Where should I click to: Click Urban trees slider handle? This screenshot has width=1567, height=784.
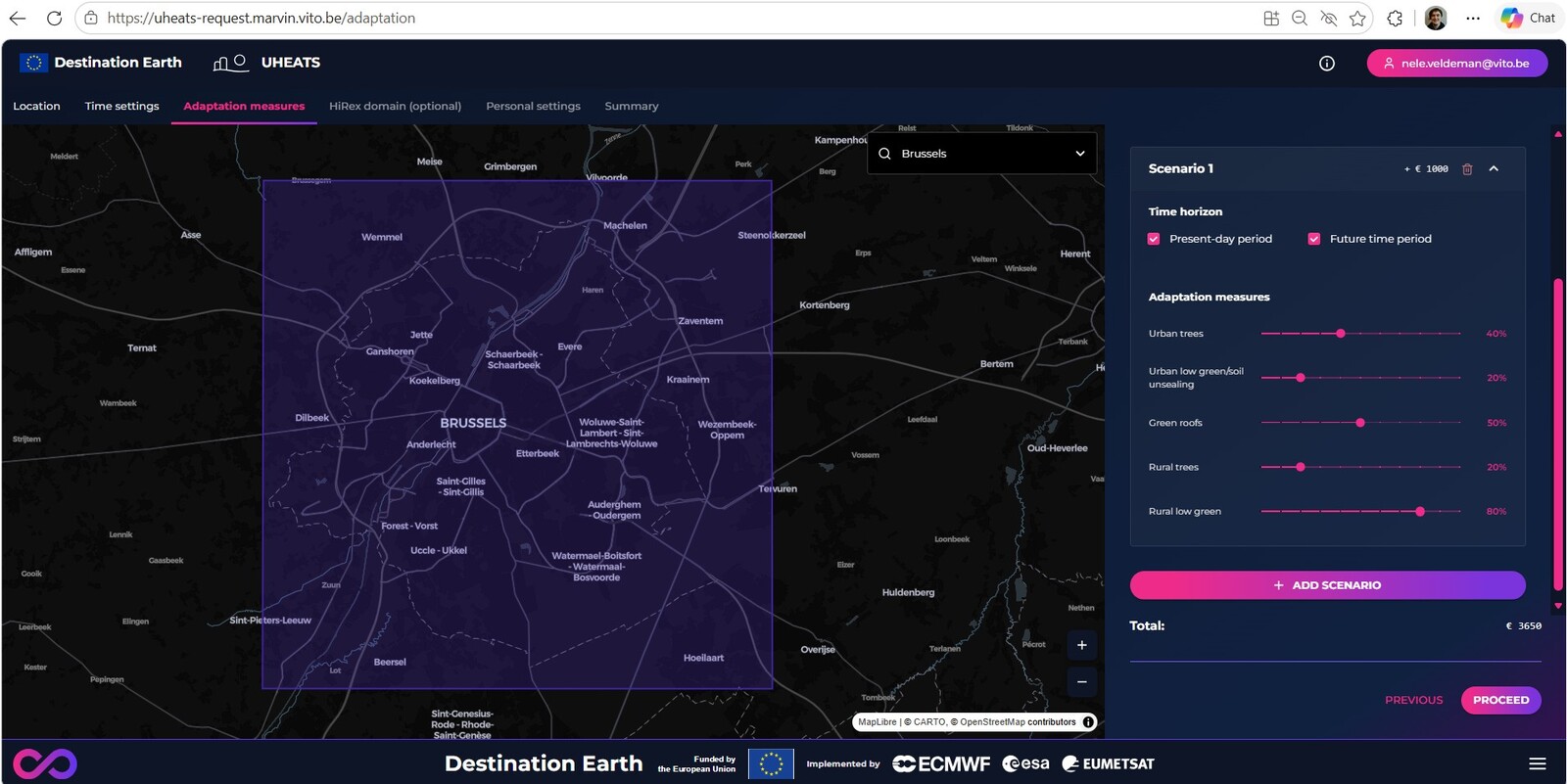click(x=1341, y=334)
